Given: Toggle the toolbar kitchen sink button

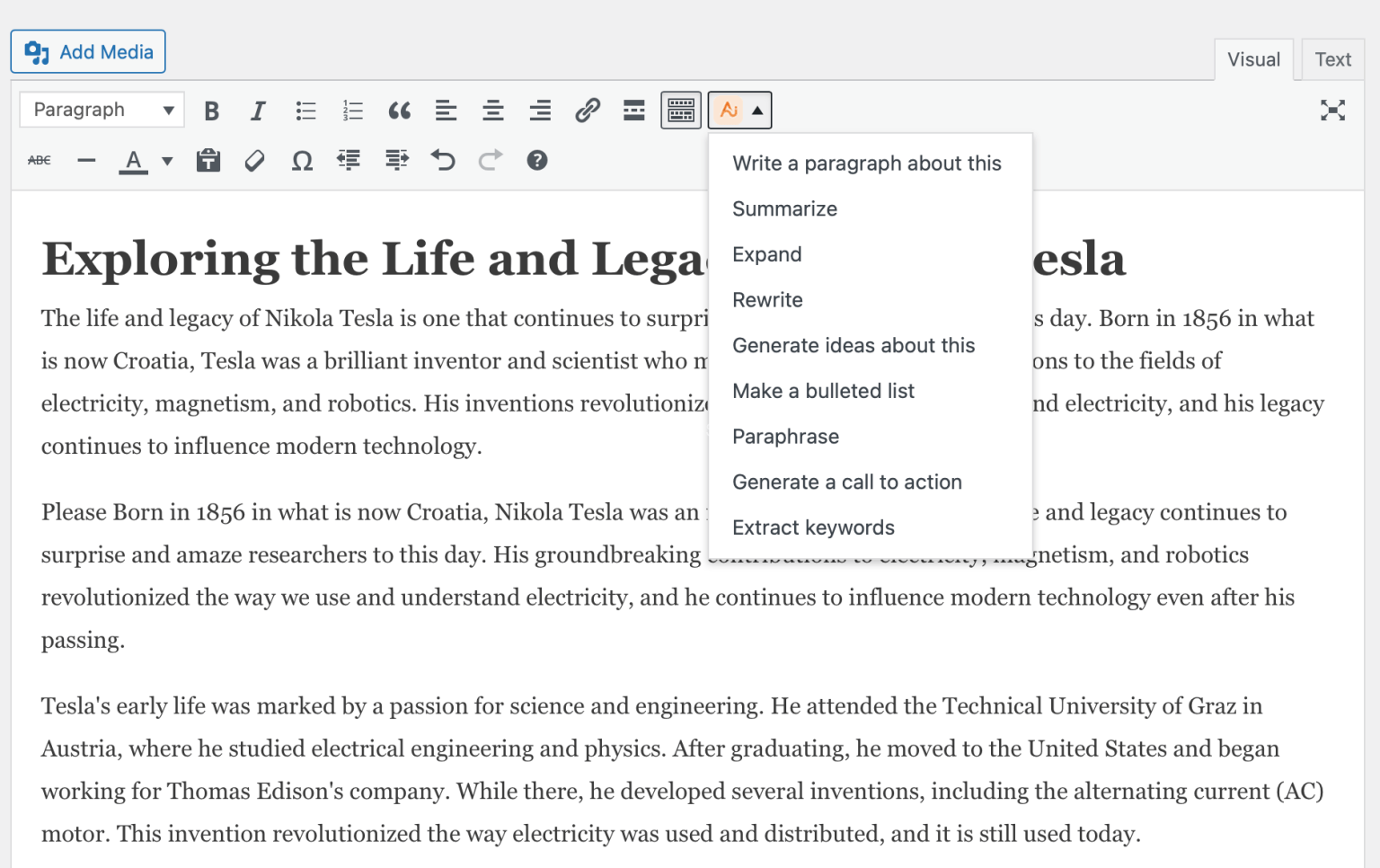Looking at the screenshot, I should [681, 111].
